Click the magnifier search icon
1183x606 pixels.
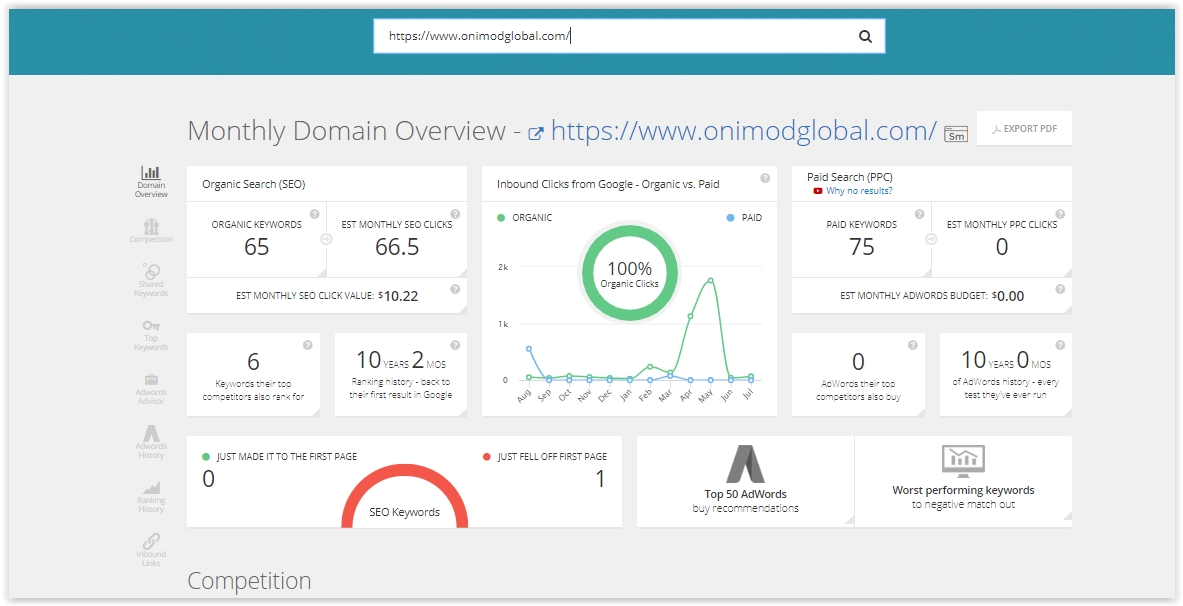point(865,36)
